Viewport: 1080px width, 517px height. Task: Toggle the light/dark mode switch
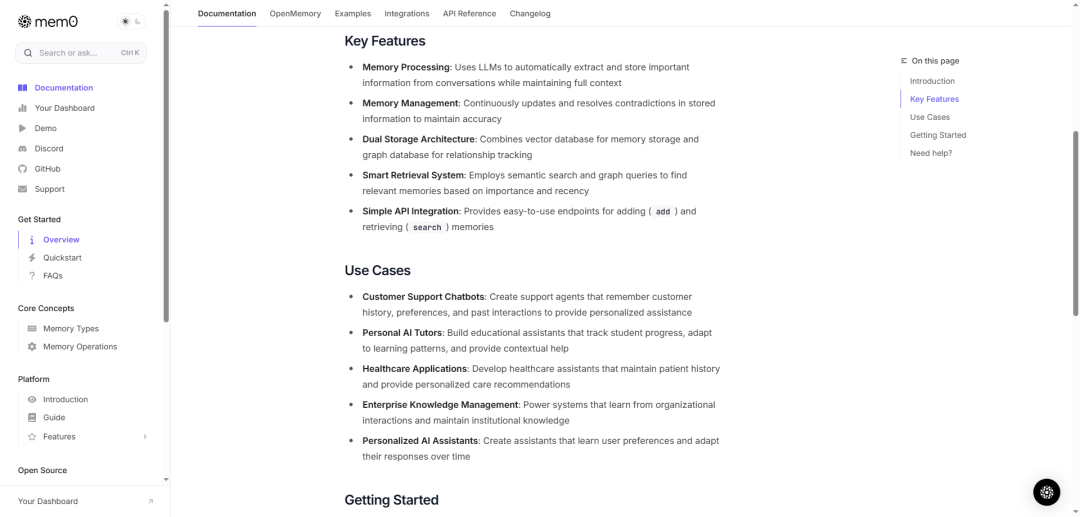pos(132,22)
